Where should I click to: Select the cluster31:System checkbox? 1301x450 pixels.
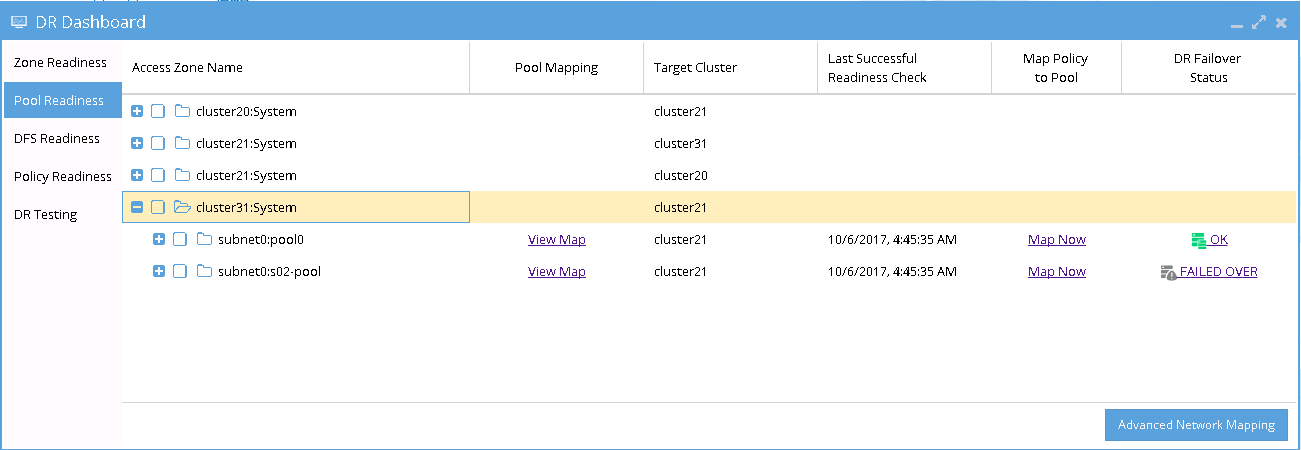point(158,208)
